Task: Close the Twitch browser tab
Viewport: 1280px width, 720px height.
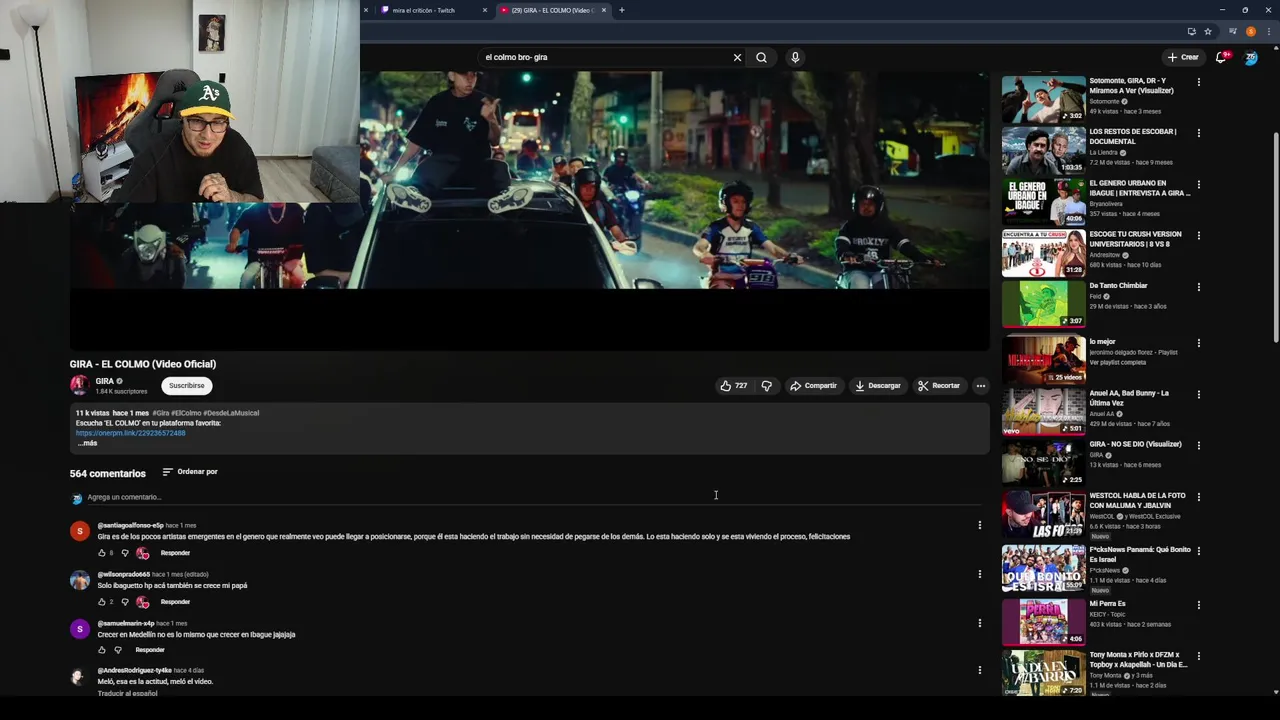Action: [485, 10]
